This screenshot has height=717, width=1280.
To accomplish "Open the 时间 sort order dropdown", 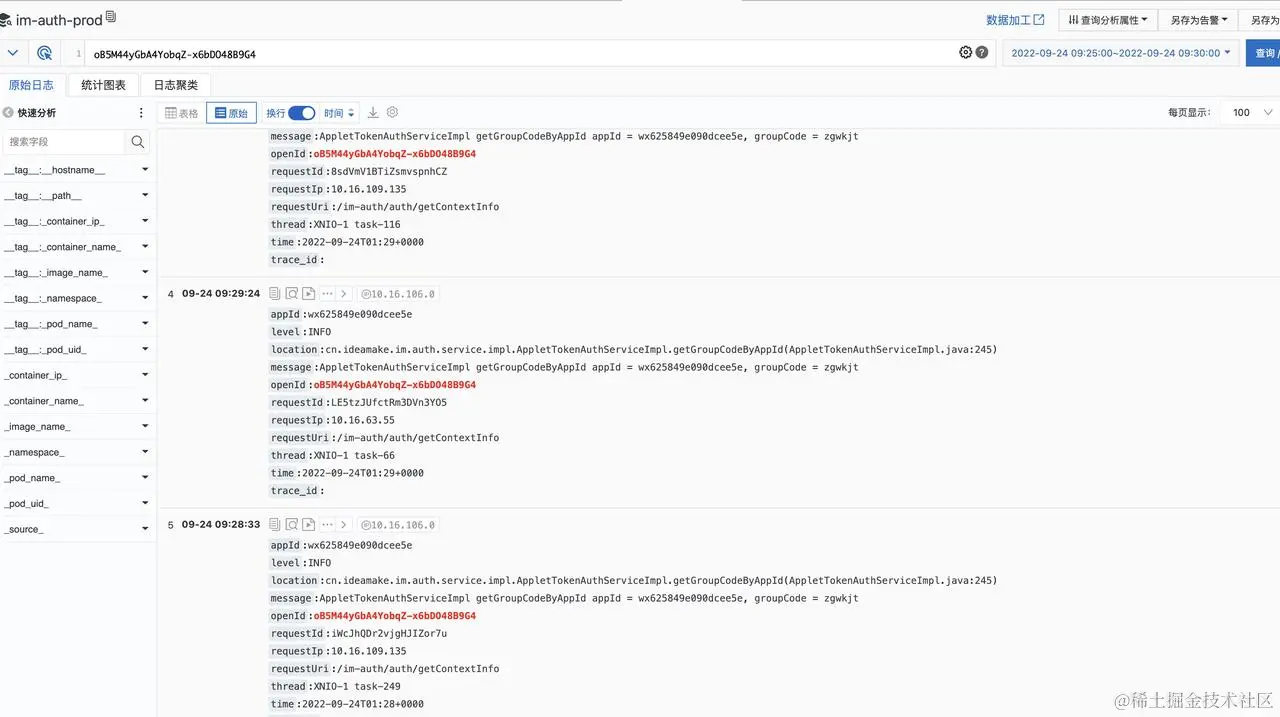I will [339, 113].
